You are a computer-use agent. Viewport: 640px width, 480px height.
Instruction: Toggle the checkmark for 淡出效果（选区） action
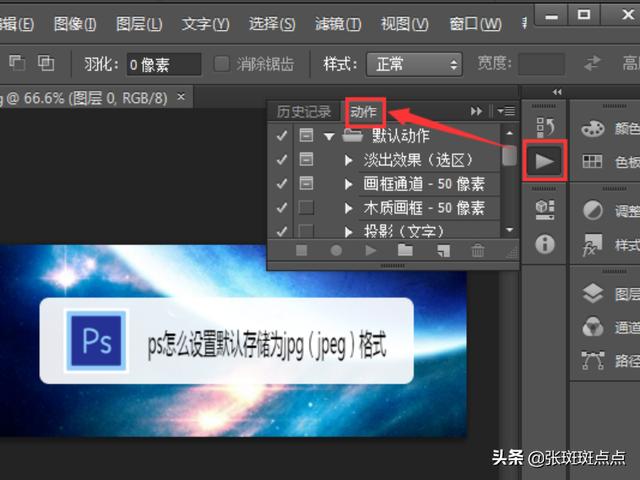click(x=281, y=159)
